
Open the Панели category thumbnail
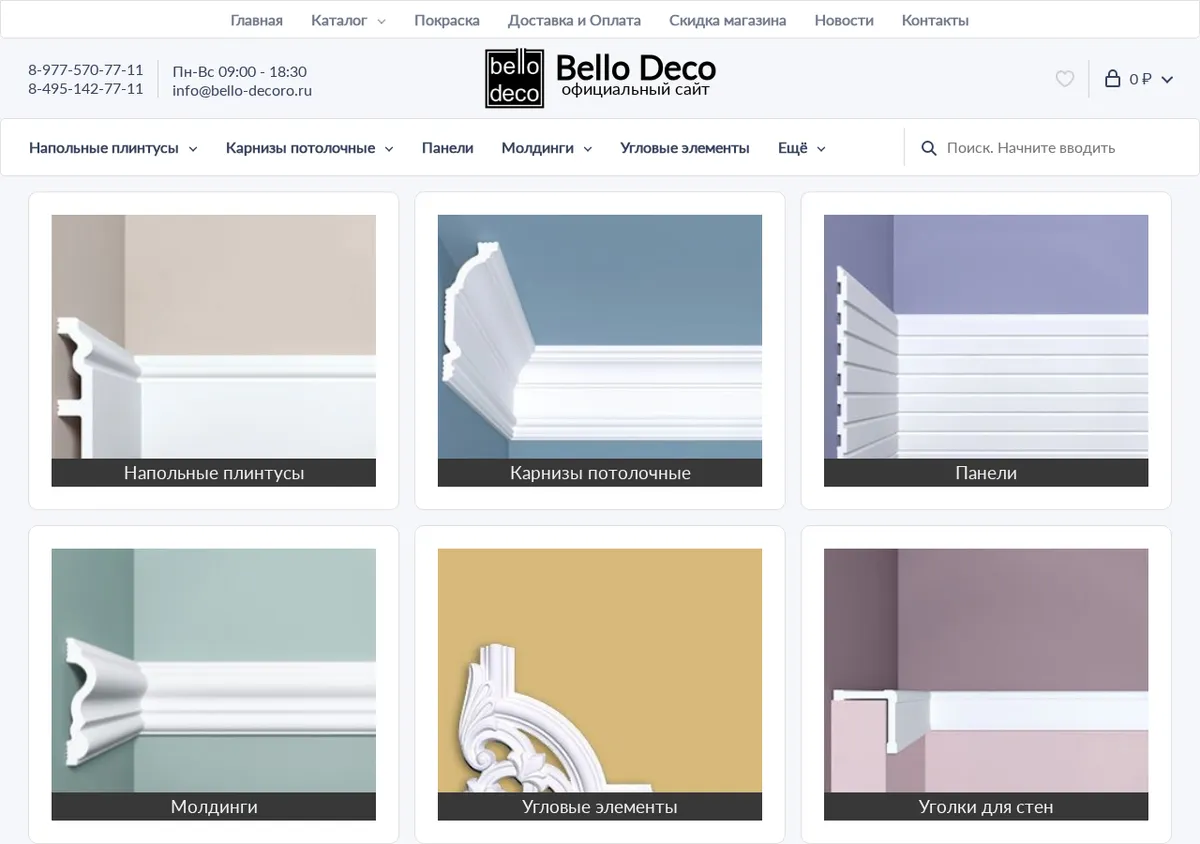(986, 351)
